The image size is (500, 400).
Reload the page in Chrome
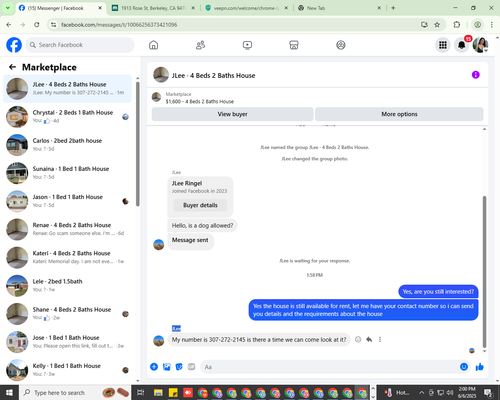(37, 25)
